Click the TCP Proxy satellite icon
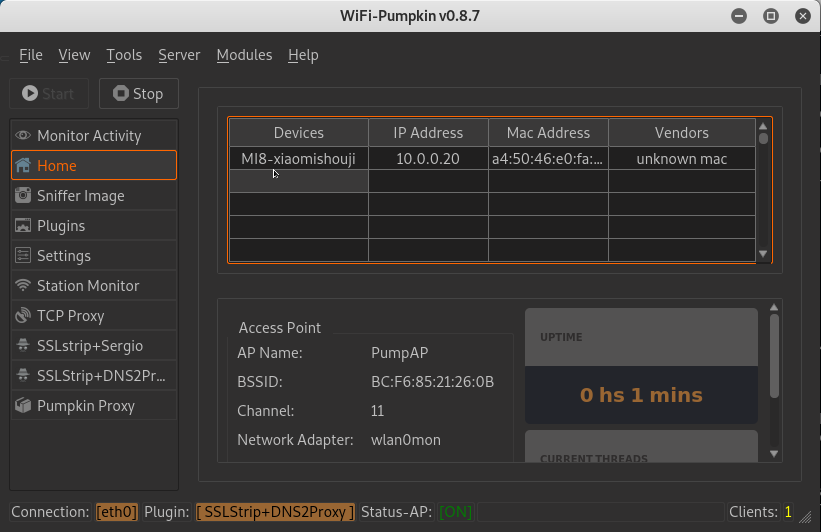 (23, 316)
